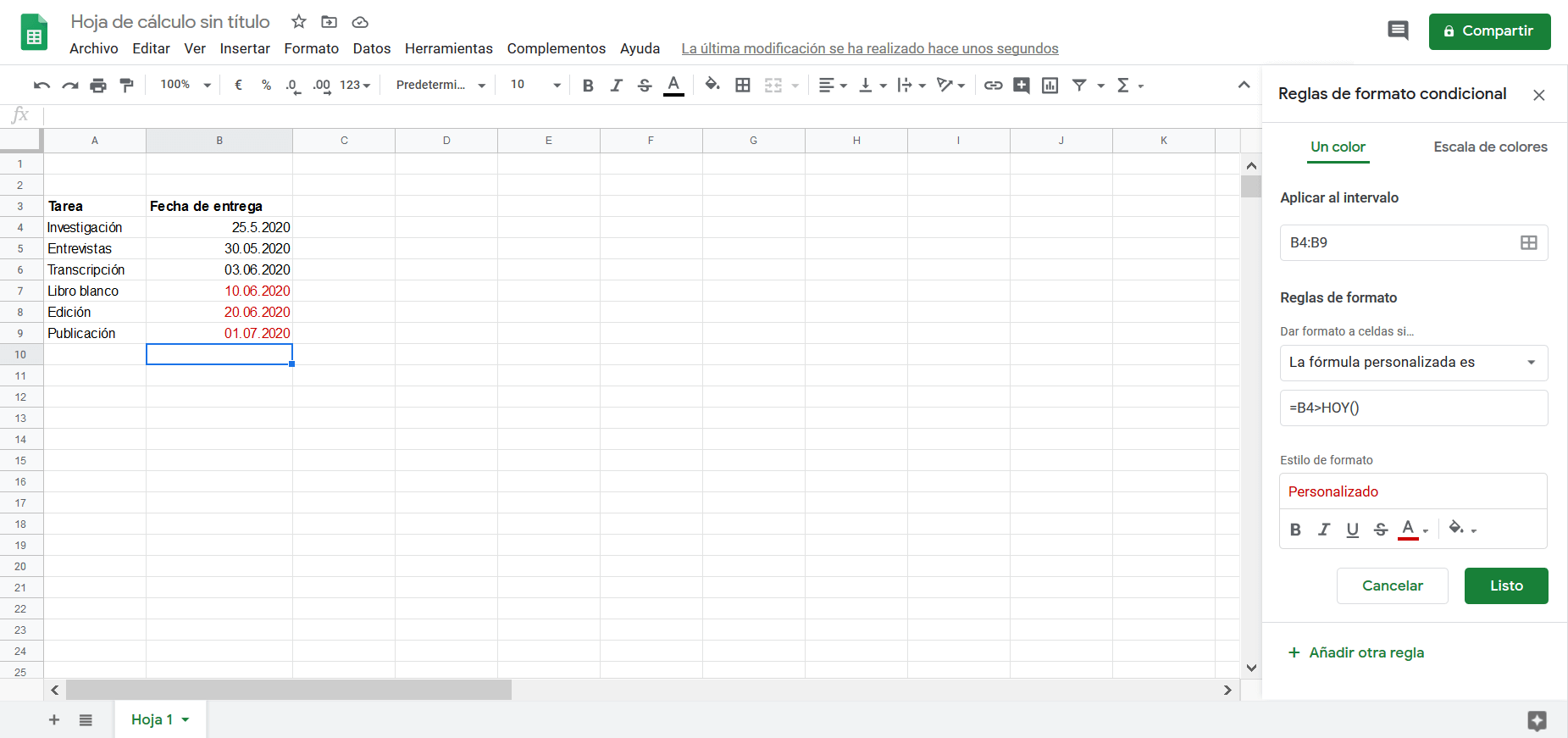Viewport: 1568px width, 738px height.
Task: Insert comment via toolbar icon
Action: click(x=1022, y=86)
